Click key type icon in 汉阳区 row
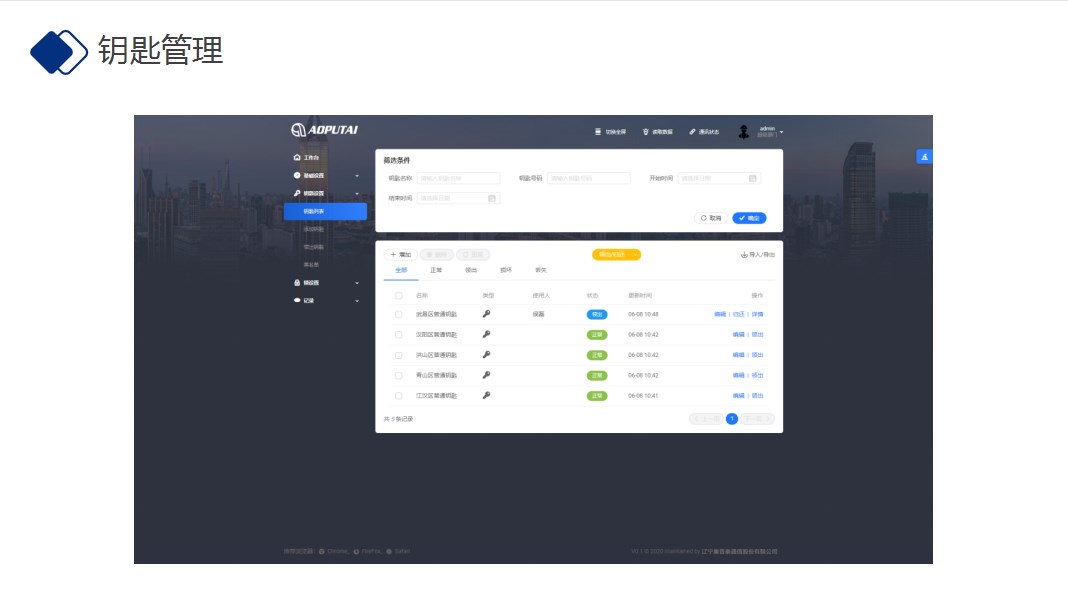Viewport: 1068px width, 602px height. click(486, 334)
